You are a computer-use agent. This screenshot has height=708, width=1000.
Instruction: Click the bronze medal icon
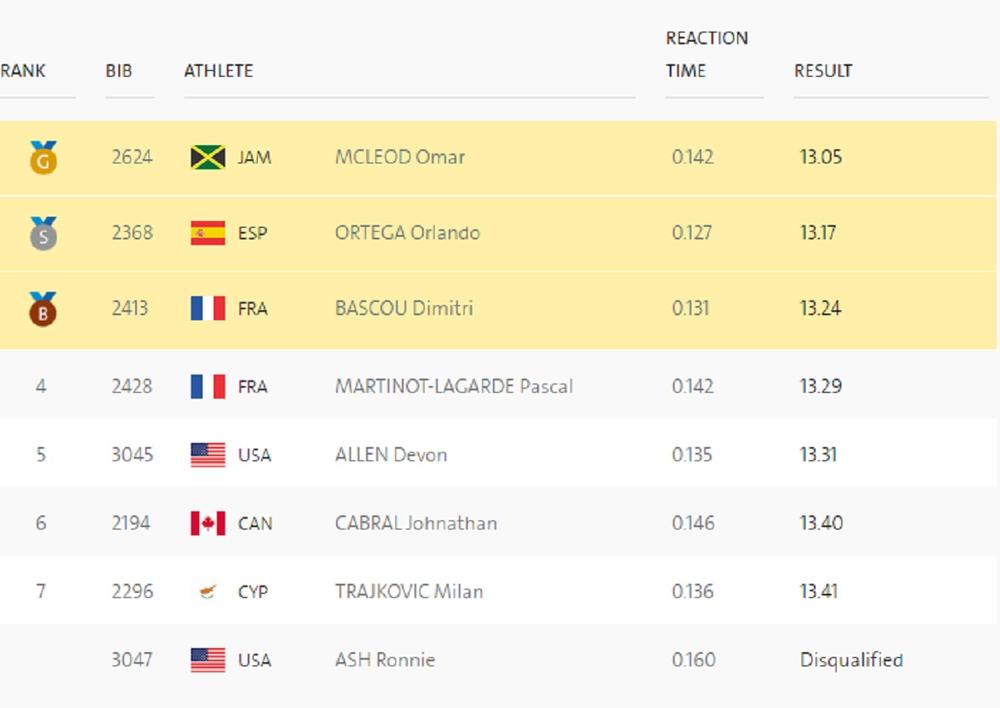[43, 309]
